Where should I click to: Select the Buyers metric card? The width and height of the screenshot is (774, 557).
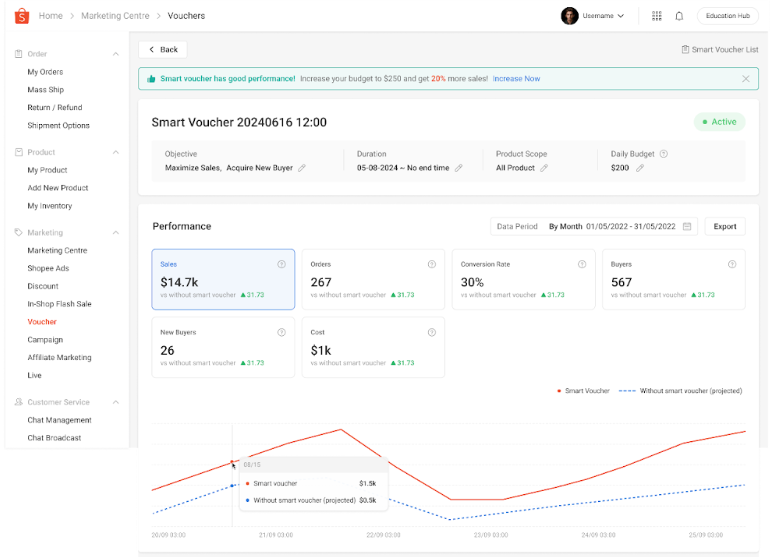674,279
